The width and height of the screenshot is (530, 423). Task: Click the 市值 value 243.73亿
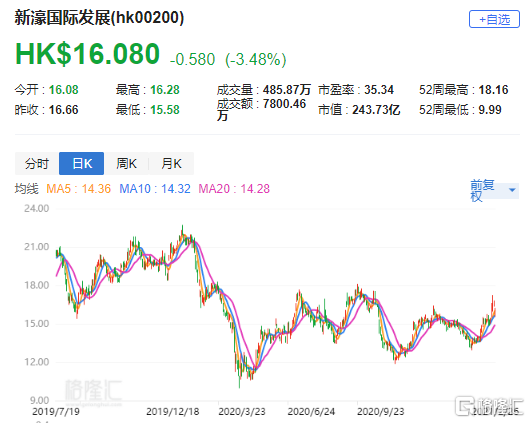click(376, 110)
